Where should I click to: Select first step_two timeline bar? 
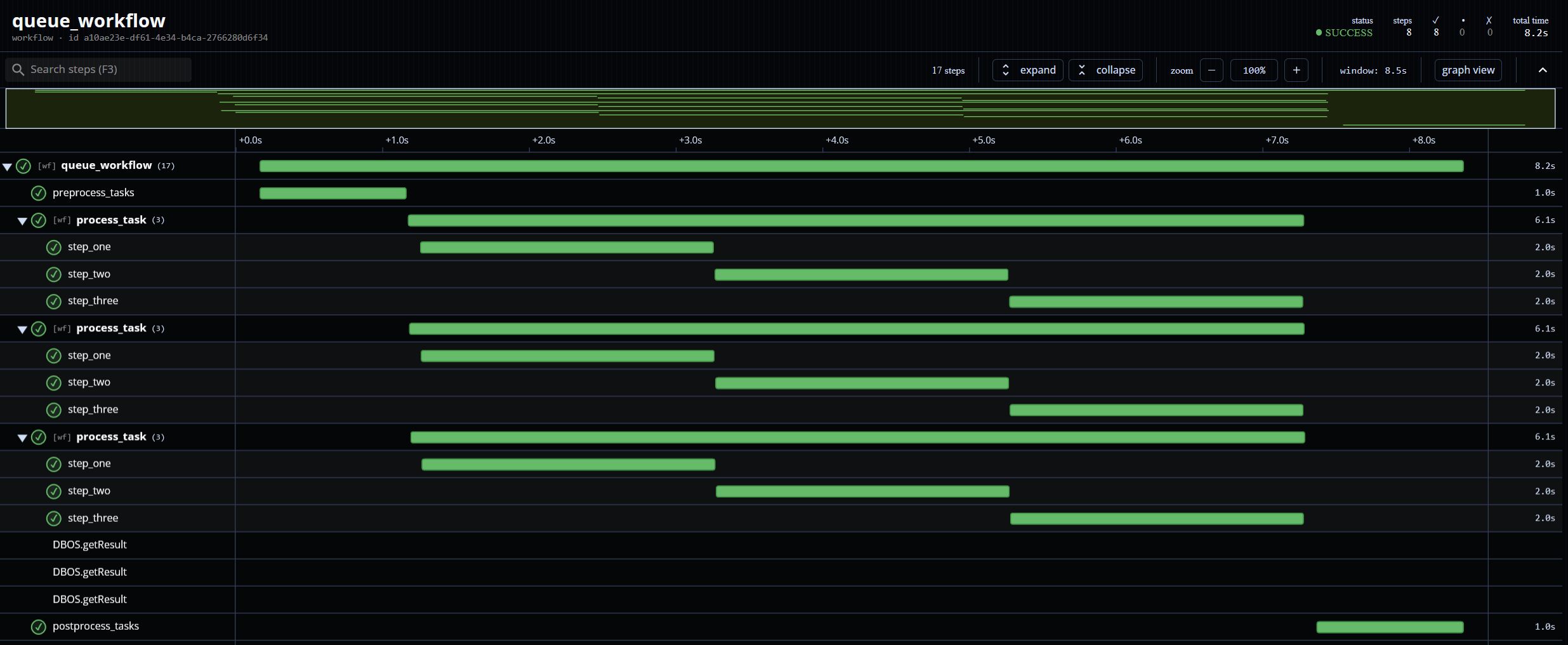coord(861,274)
